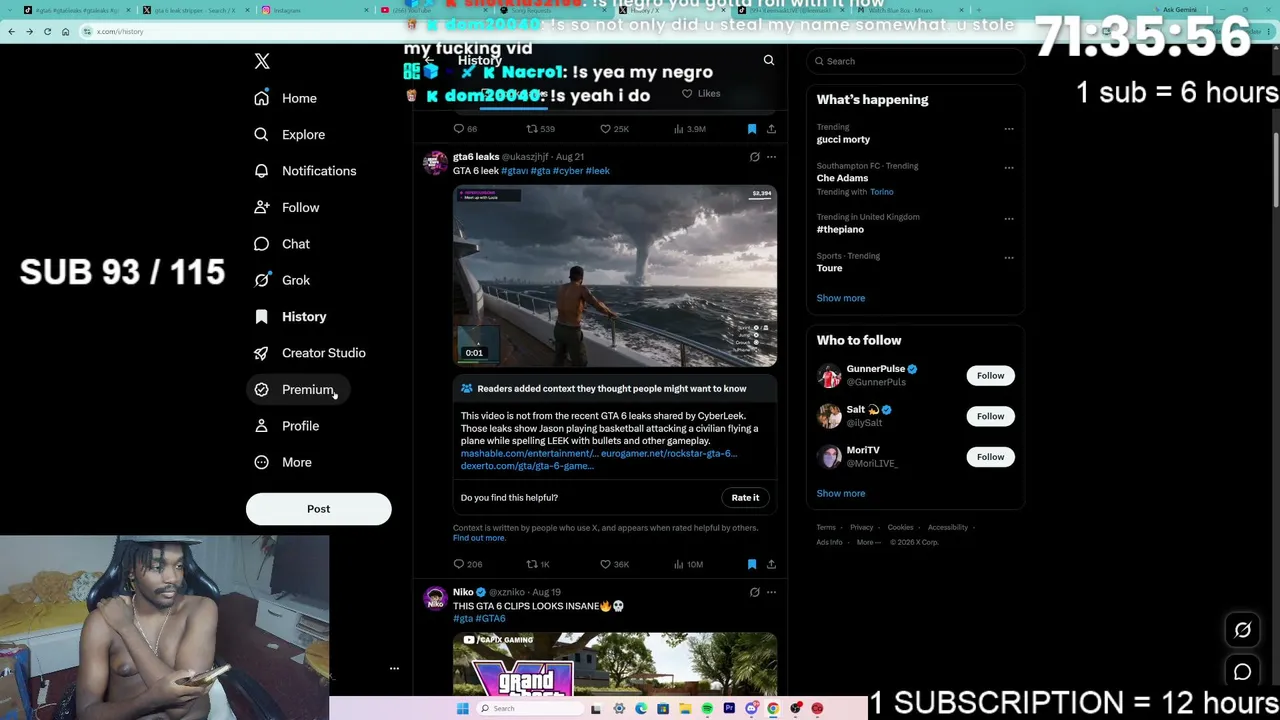
Task: Click the Premium checkmark badge icon
Action: 261,389
